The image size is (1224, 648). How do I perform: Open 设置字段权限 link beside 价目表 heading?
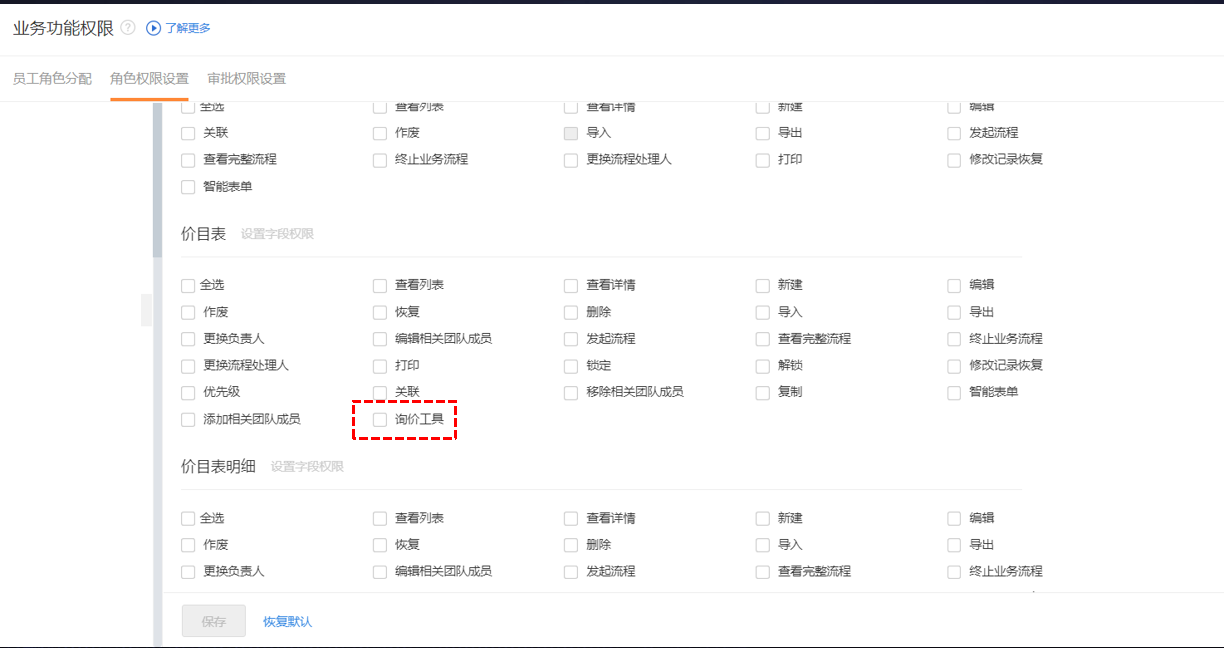pos(277,234)
